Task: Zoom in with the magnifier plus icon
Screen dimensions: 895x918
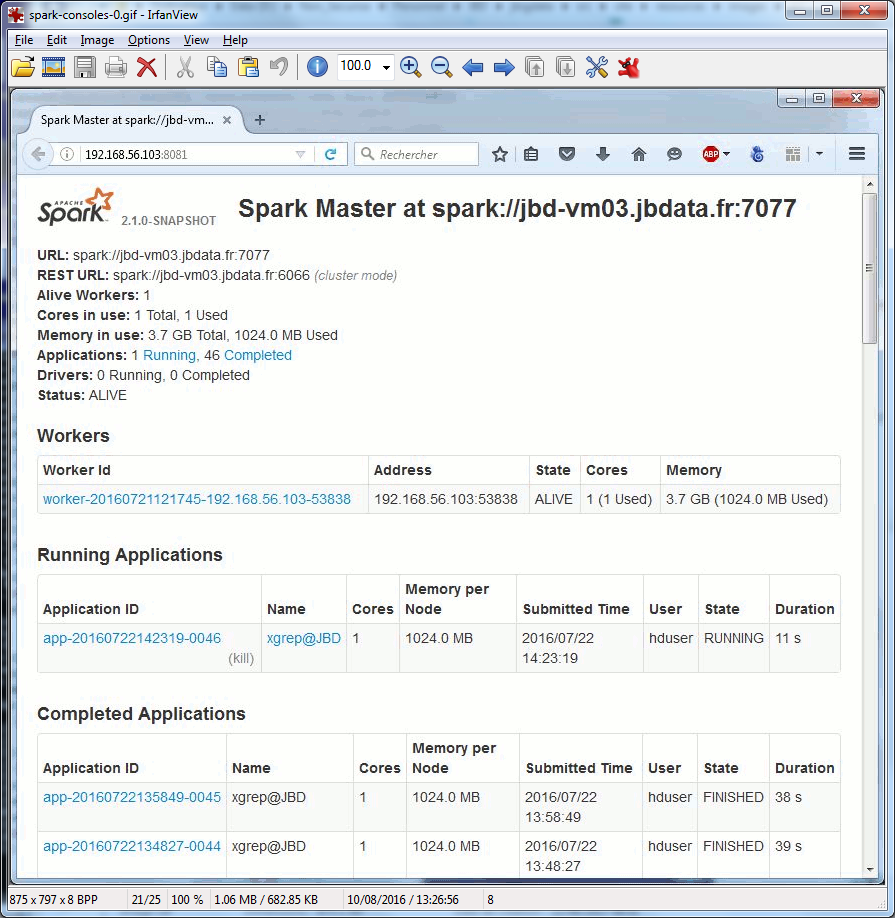Action: [410, 67]
